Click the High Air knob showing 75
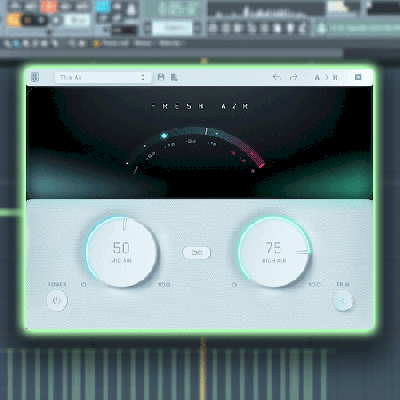 pyautogui.click(x=274, y=252)
